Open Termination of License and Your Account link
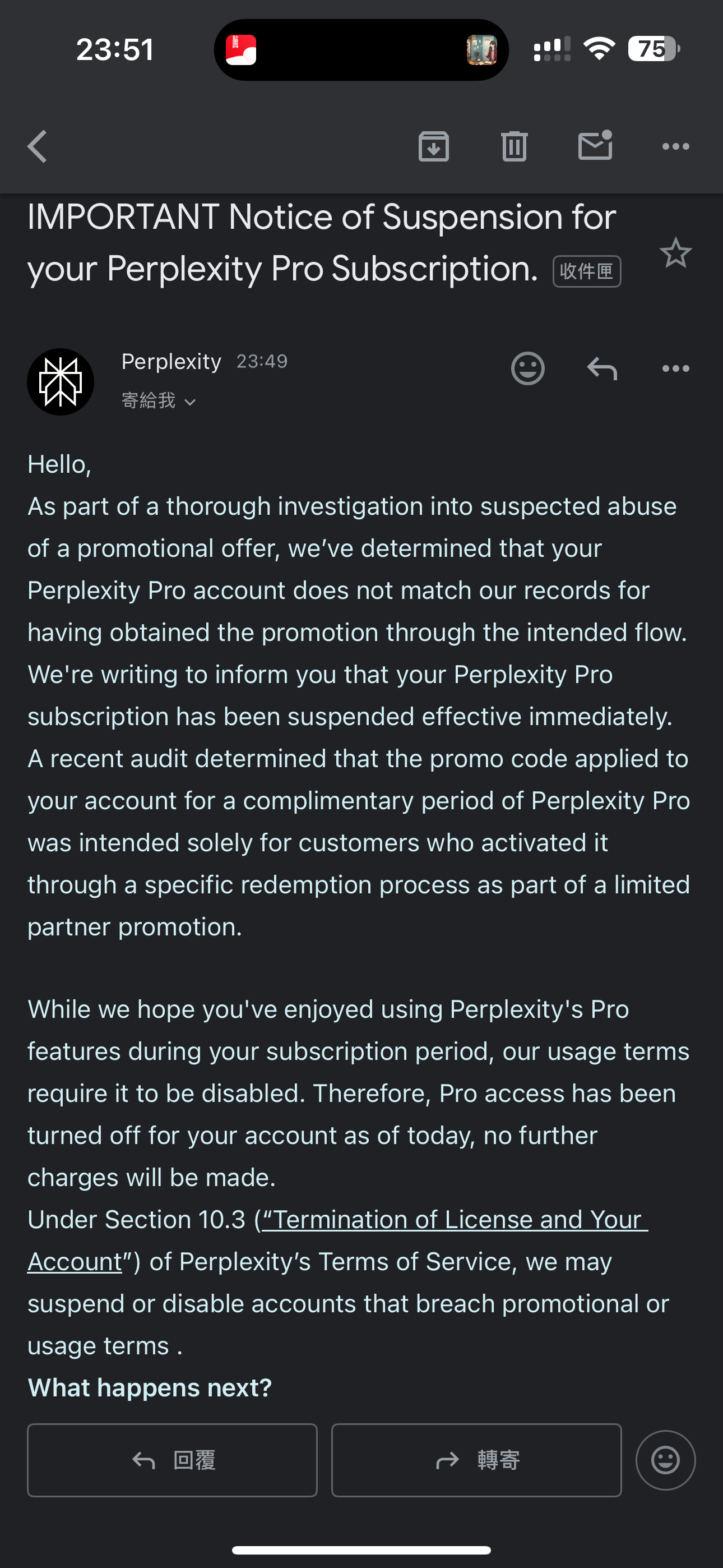 338,1240
